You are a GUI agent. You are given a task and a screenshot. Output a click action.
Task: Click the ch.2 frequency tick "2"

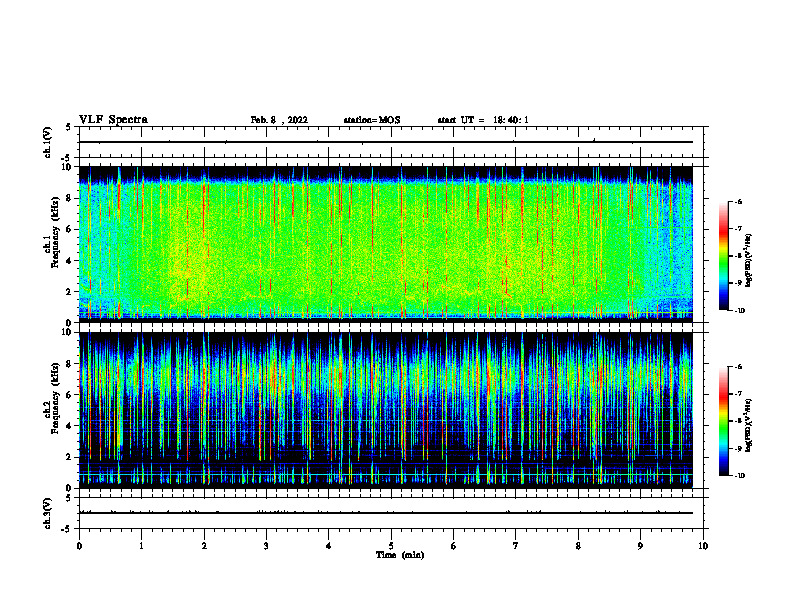pos(70,457)
